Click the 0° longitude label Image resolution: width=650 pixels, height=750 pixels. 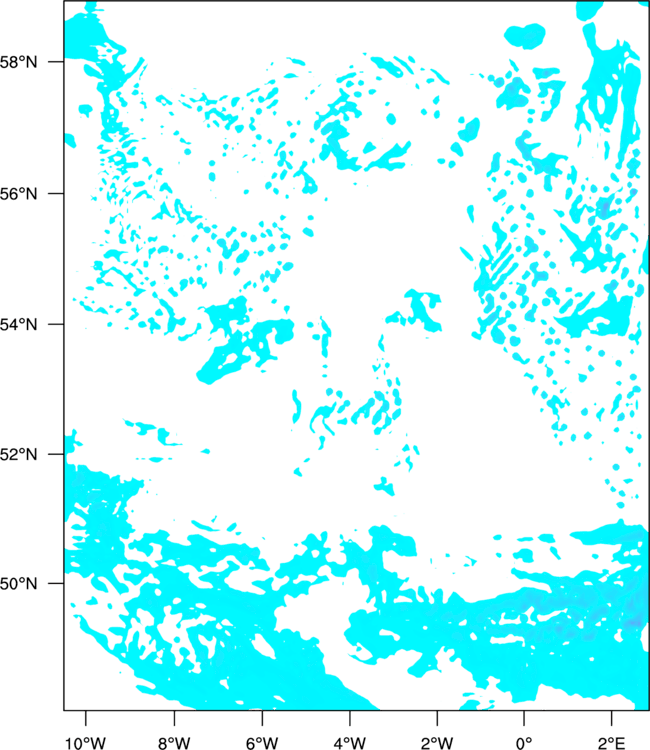pos(524,742)
